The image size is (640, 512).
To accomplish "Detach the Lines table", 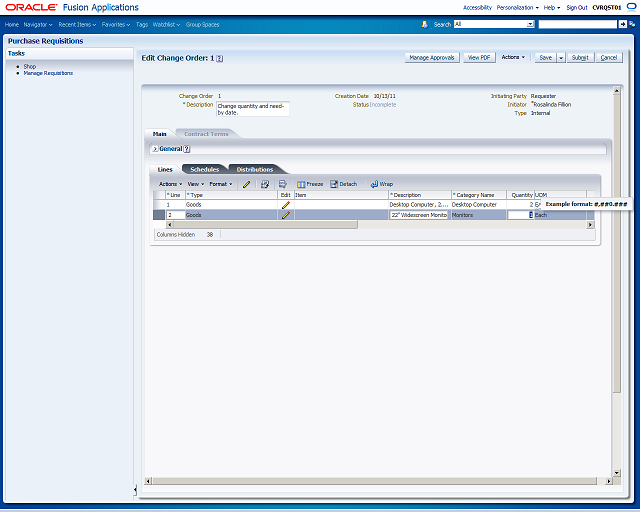I will point(343,184).
